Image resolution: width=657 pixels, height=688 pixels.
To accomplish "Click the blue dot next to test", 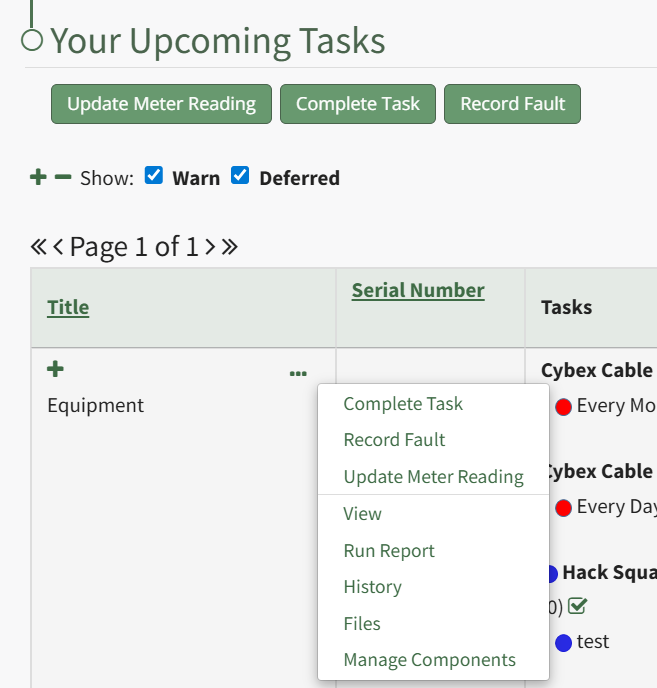I will point(563,642).
